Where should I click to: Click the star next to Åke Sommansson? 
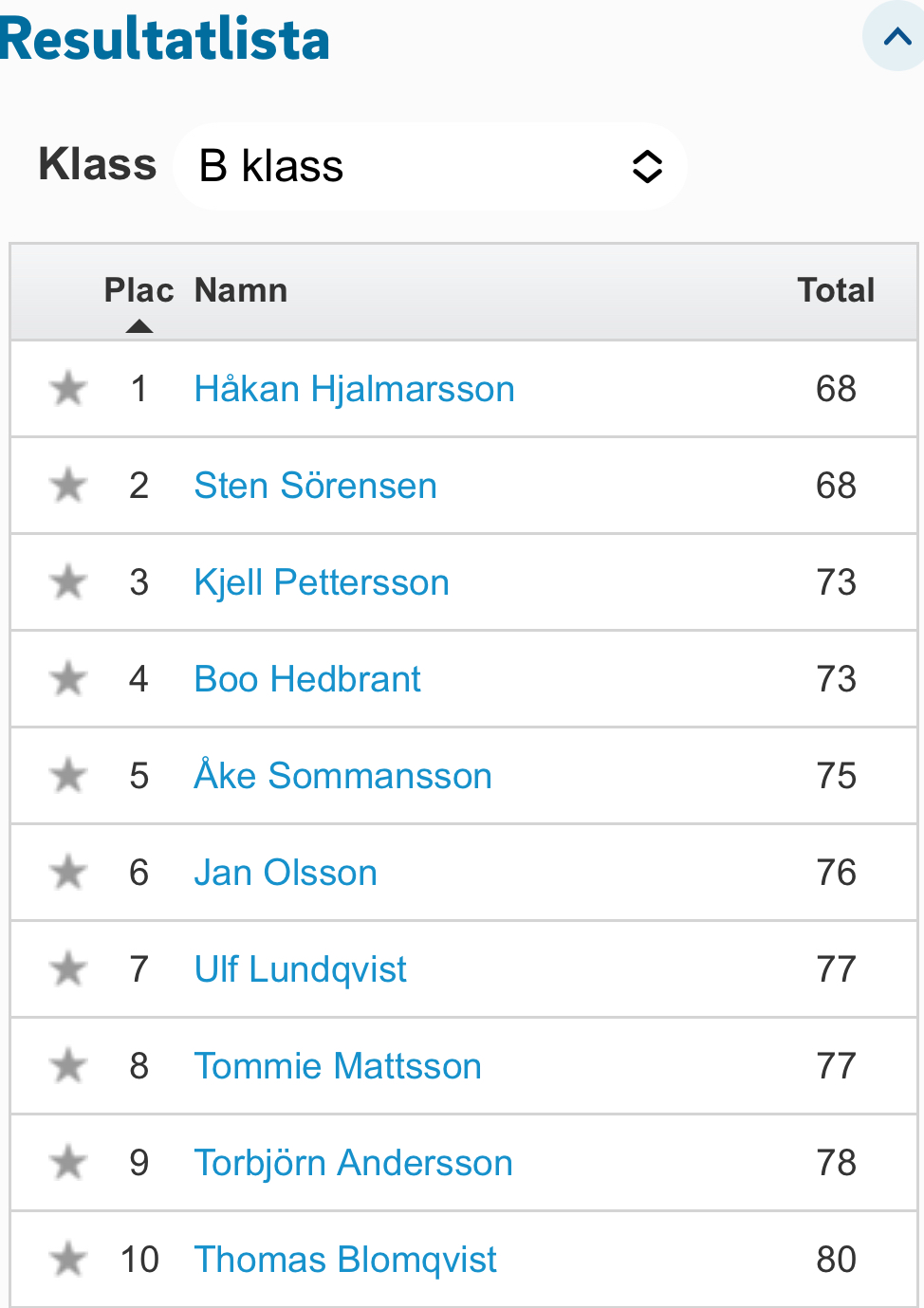coord(68,776)
